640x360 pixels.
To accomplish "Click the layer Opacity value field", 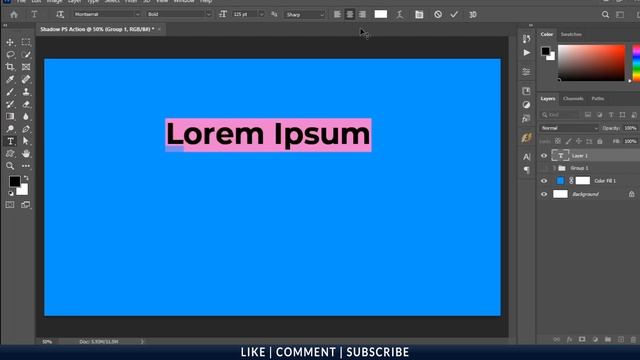I will point(630,128).
